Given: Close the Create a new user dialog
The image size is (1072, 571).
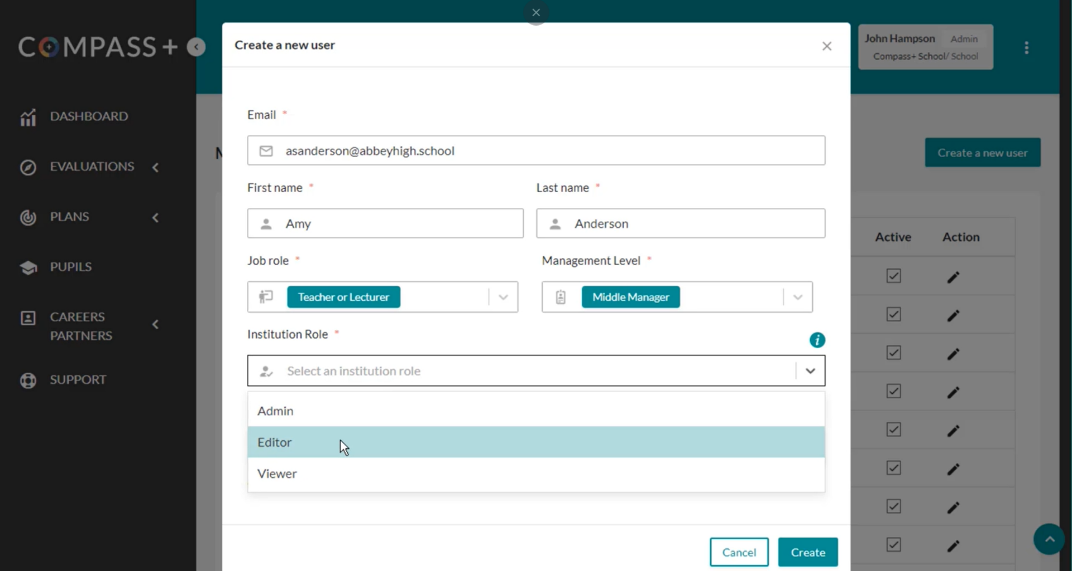Looking at the screenshot, I should [827, 46].
